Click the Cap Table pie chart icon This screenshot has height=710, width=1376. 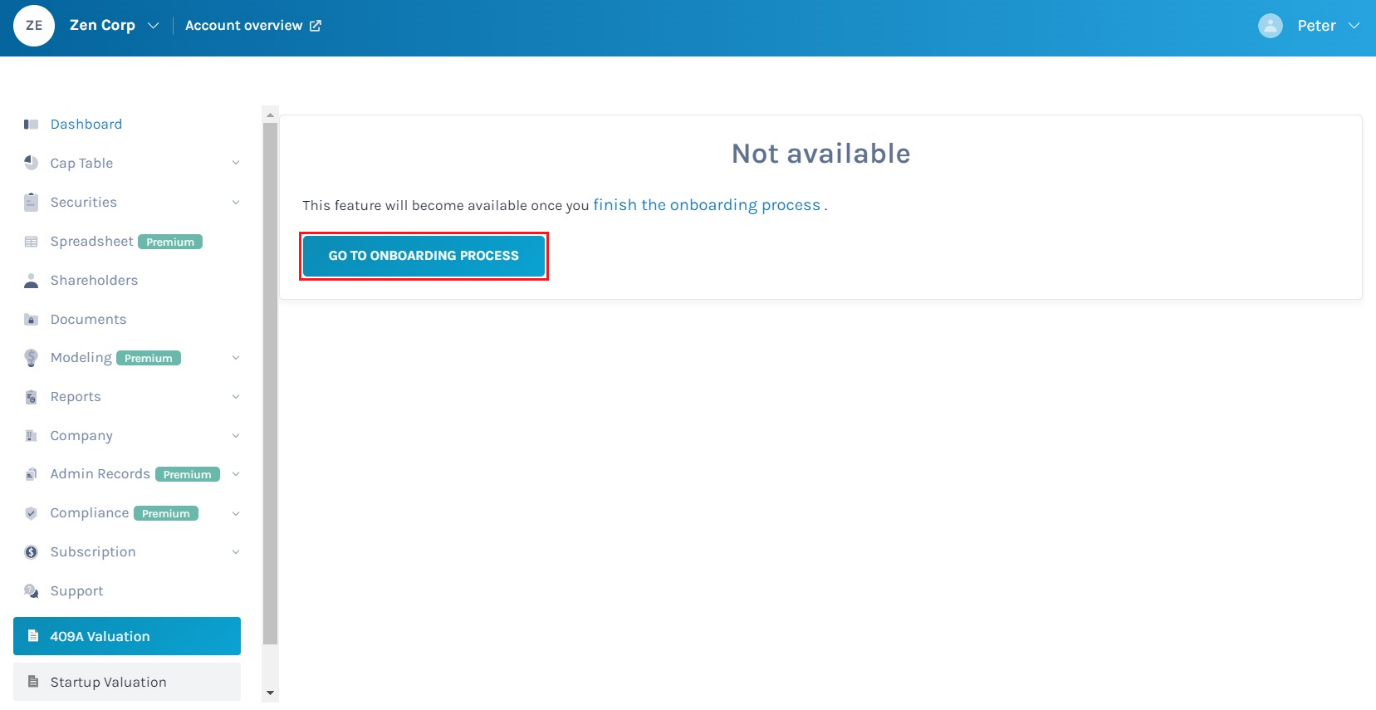(x=31, y=163)
